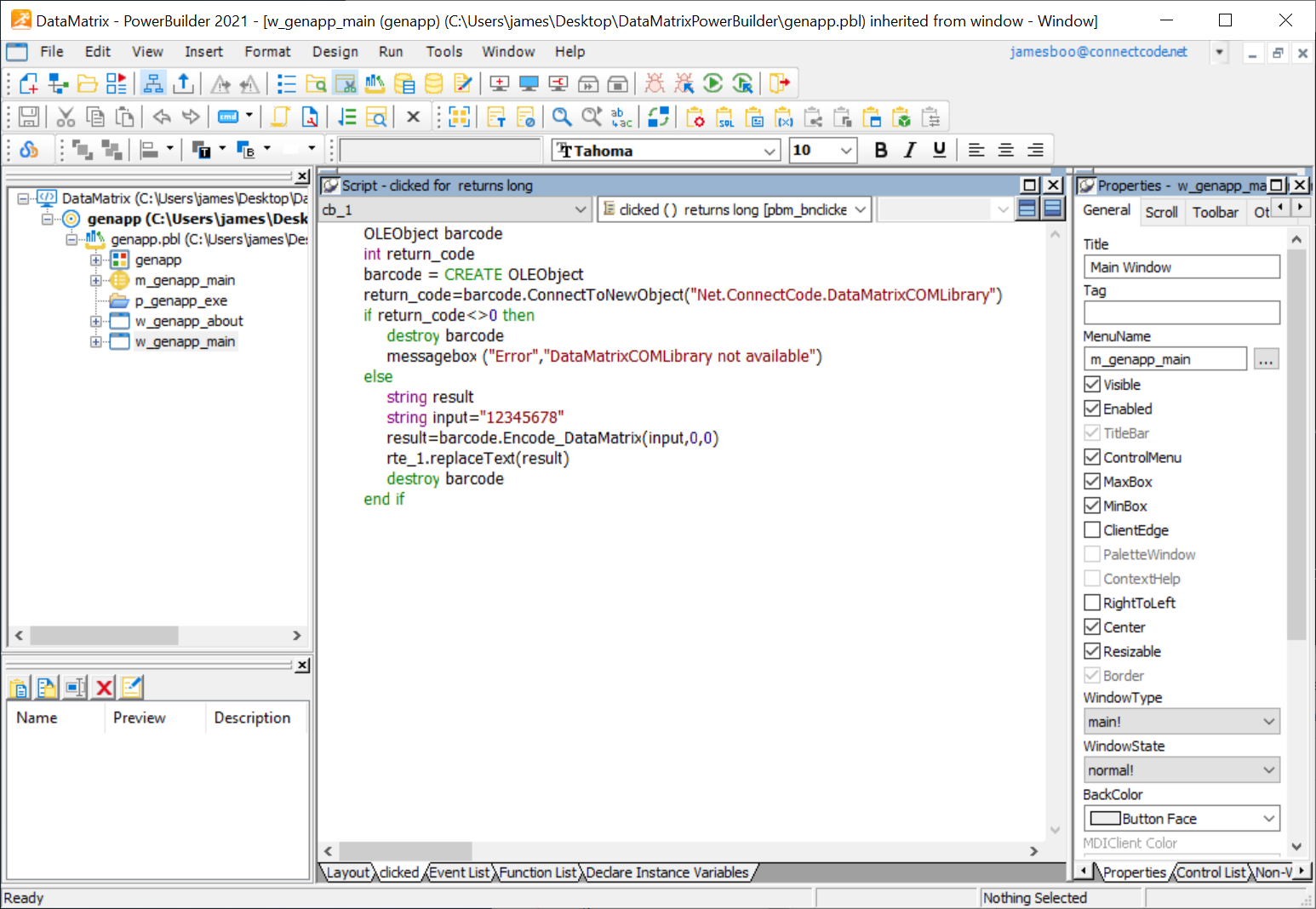This screenshot has width=1316, height=909.
Task: Click the New object toolbar icon
Action: (28, 83)
